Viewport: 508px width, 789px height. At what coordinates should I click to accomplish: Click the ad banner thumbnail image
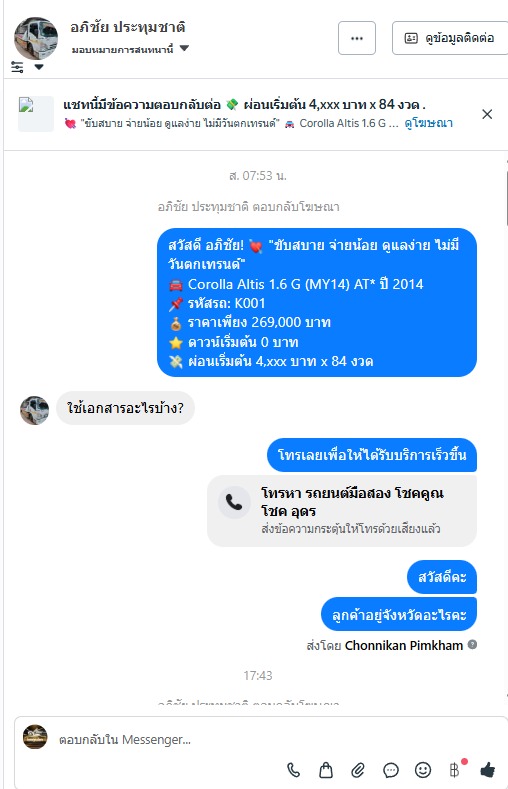click(36, 114)
